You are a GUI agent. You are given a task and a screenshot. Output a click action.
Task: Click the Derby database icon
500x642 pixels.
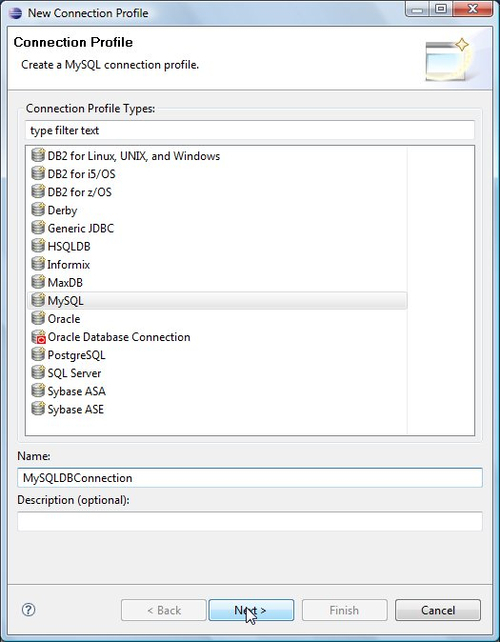38,210
